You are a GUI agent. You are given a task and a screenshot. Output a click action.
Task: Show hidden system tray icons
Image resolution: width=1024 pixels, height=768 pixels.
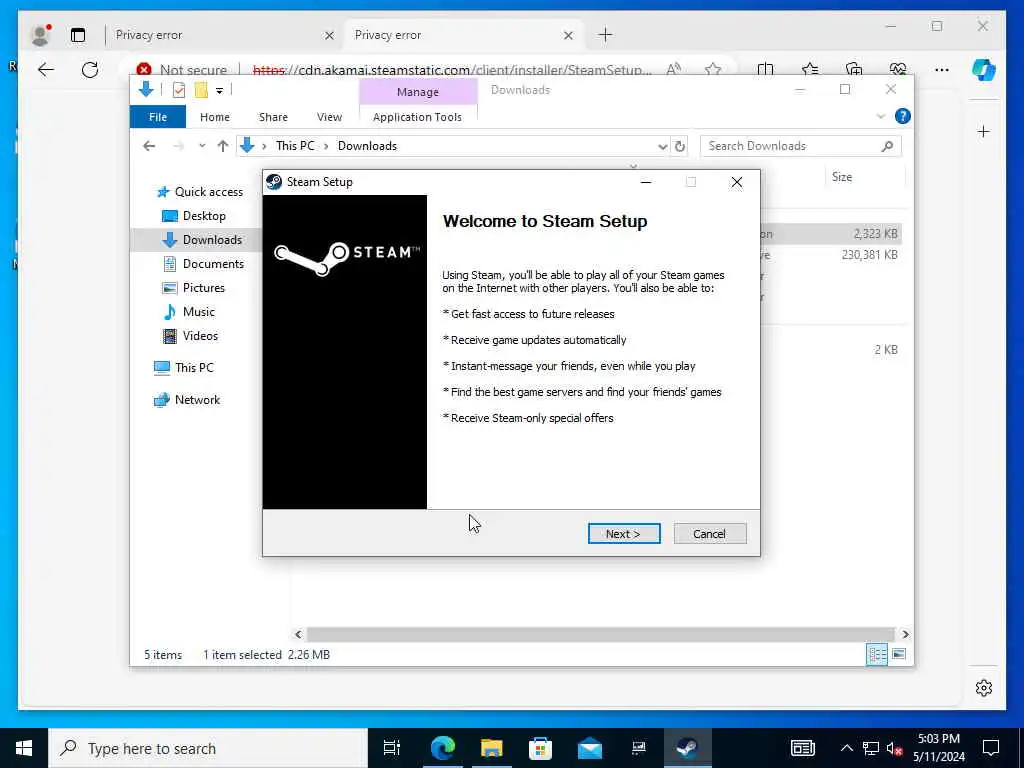click(x=846, y=748)
